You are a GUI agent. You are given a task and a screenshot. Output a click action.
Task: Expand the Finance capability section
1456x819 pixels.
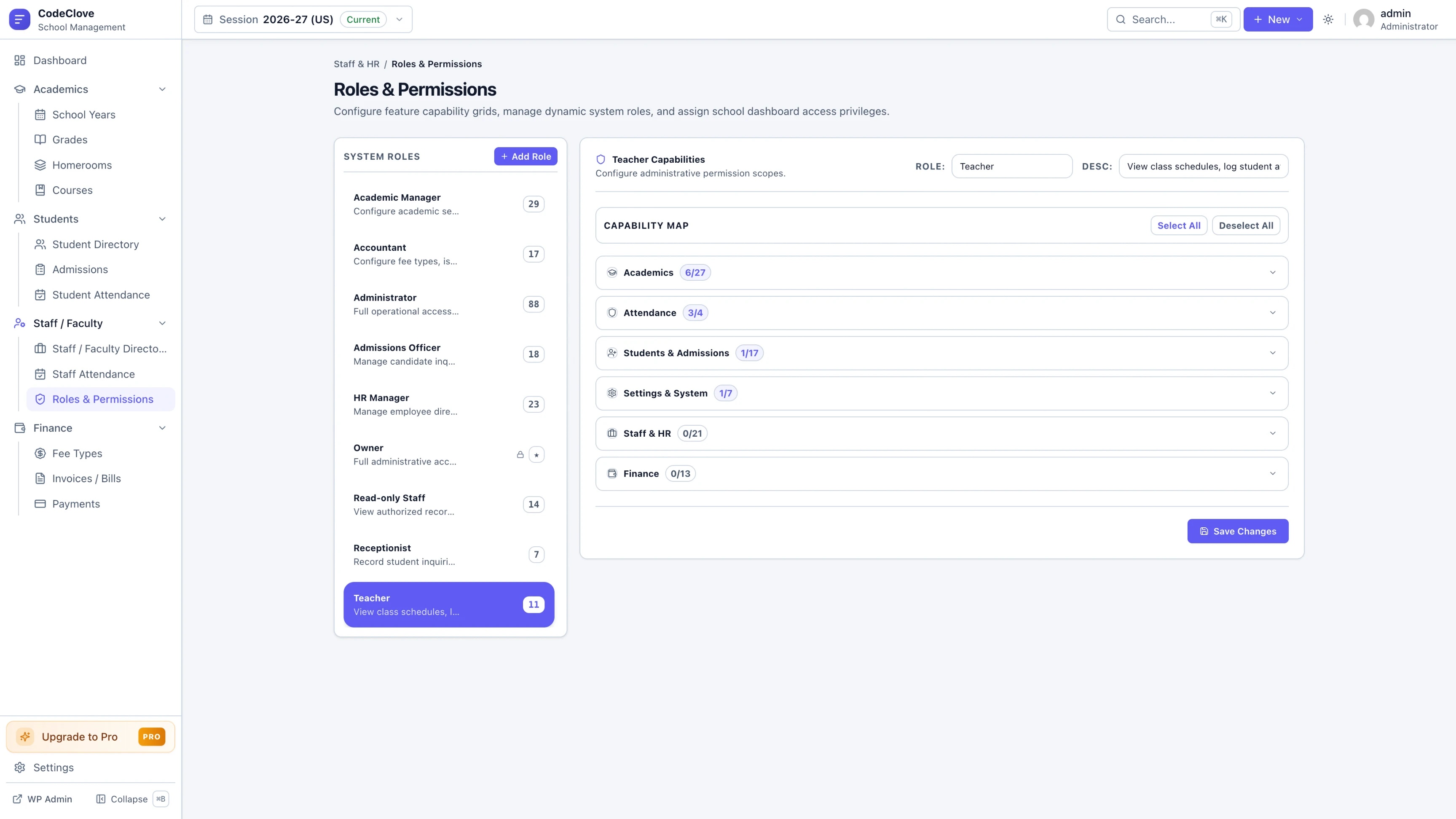coord(941,474)
